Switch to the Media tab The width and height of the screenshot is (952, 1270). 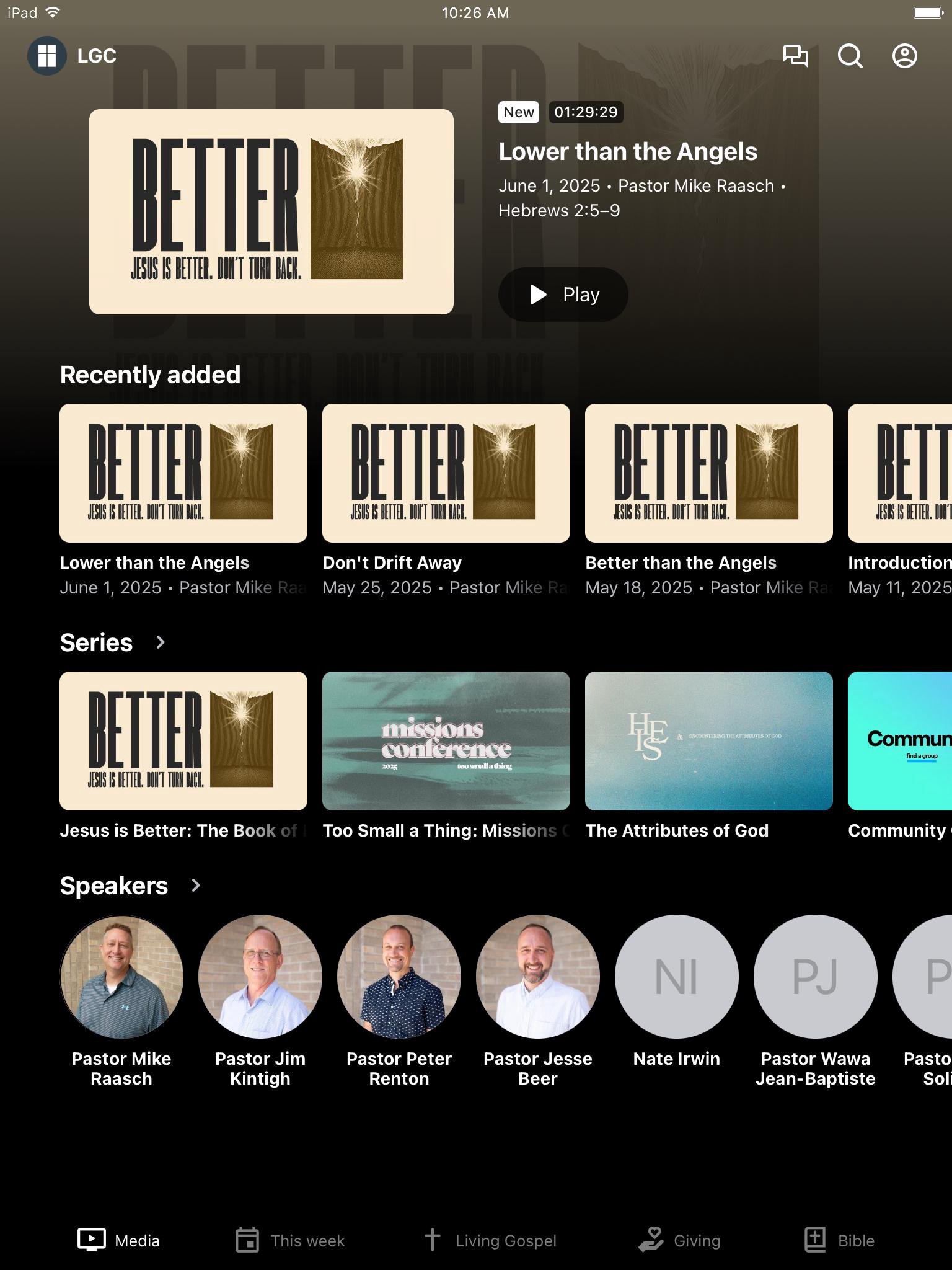point(118,1240)
